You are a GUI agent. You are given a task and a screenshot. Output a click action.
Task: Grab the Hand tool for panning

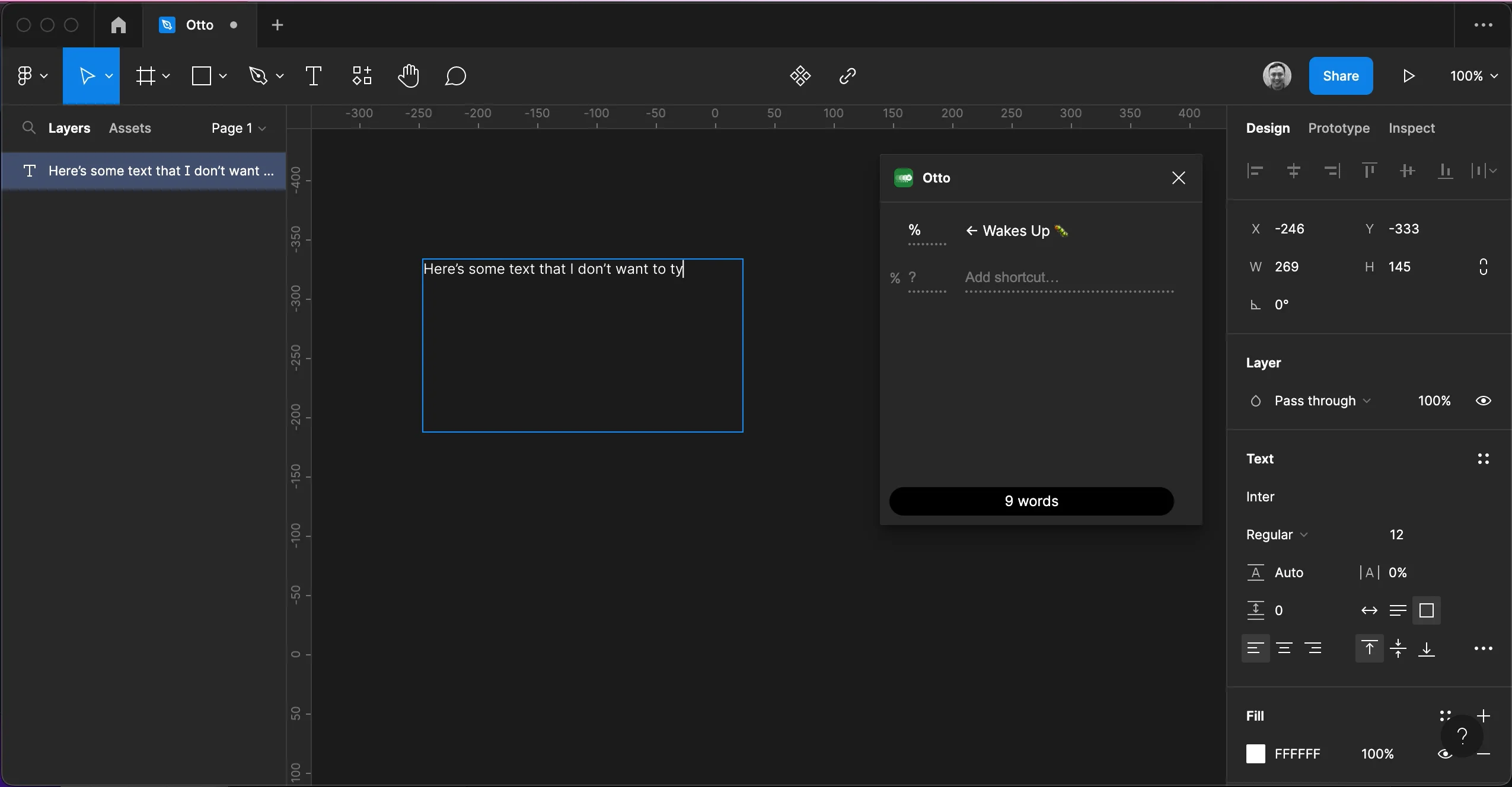click(x=408, y=76)
